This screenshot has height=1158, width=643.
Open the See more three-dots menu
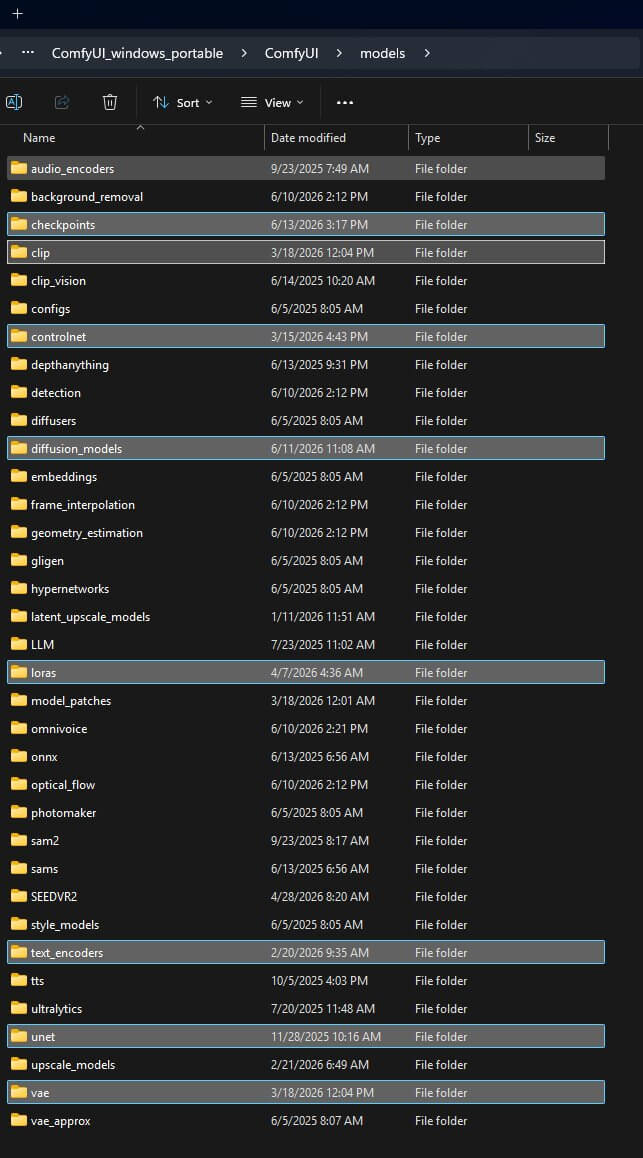[x=345, y=103]
